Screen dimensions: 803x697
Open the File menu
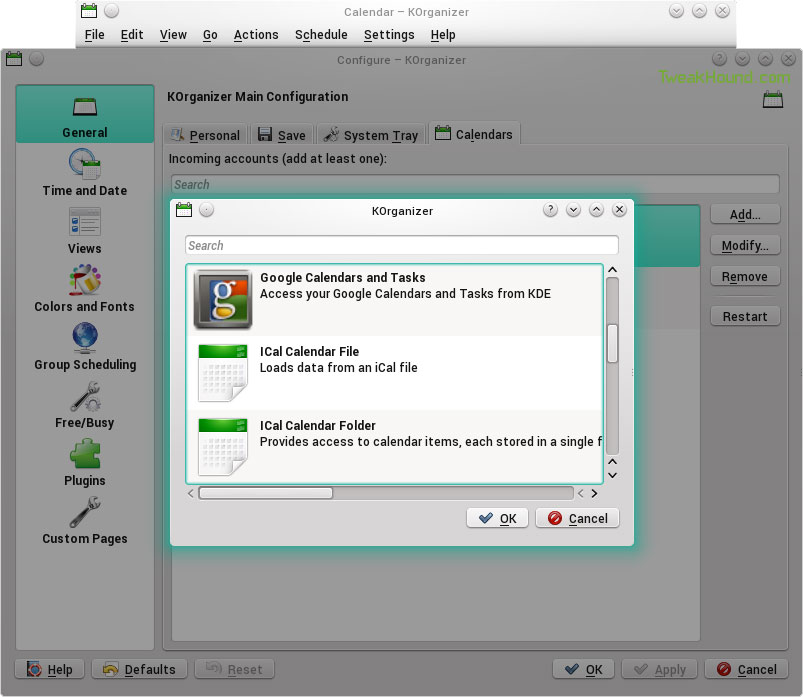pyautogui.click(x=94, y=35)
